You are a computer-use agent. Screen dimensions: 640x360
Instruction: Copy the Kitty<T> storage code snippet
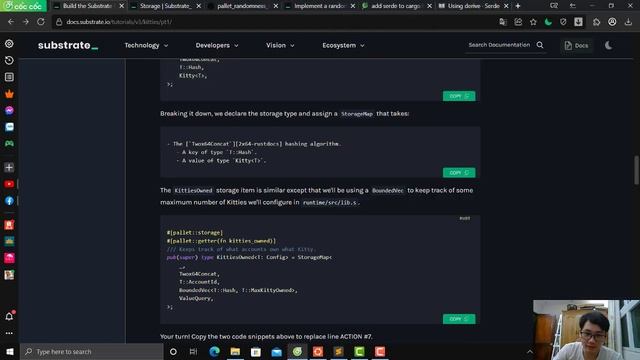pos(459,96)
